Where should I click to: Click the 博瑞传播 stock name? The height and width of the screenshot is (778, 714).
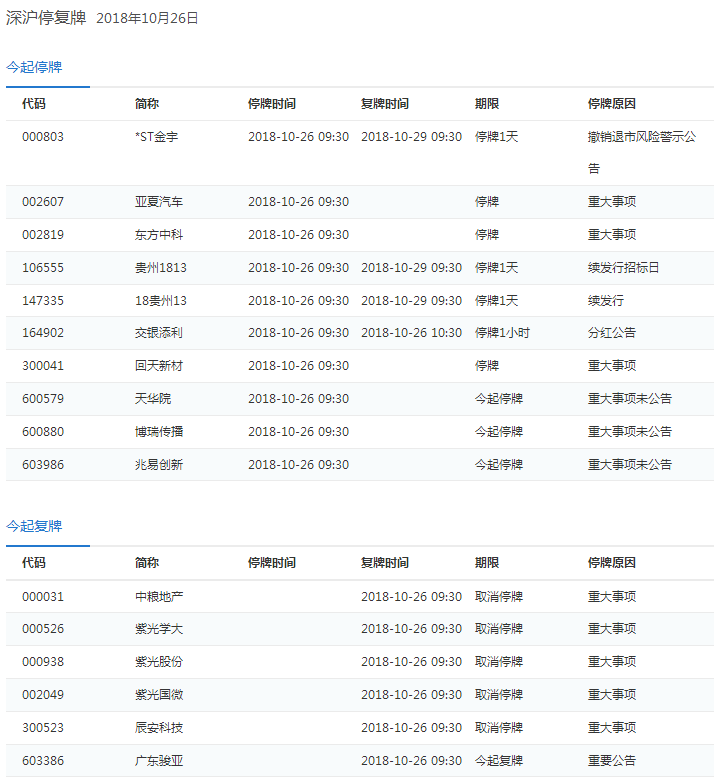159,432
